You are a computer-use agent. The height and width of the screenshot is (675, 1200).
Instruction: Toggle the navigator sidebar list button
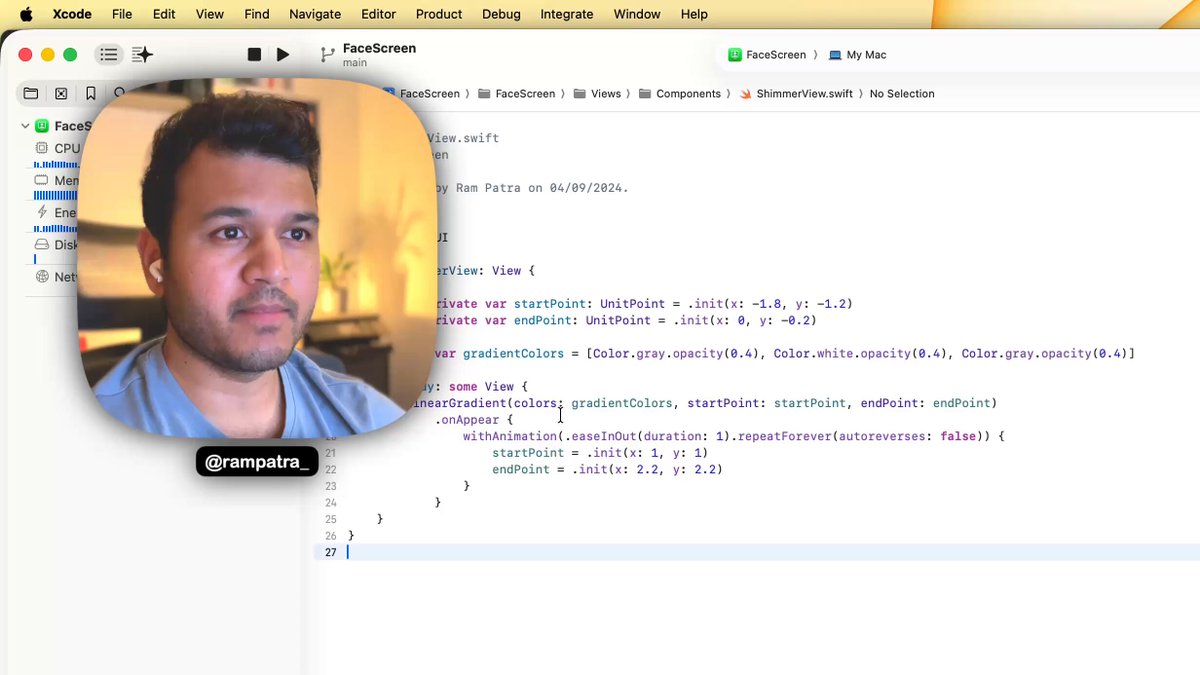click(x=109, y=55)
